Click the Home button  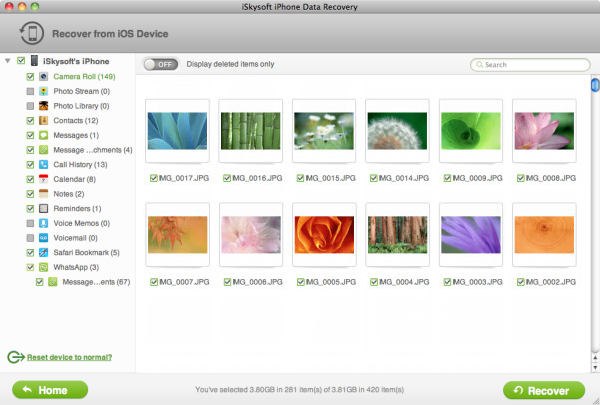point(50,390)
